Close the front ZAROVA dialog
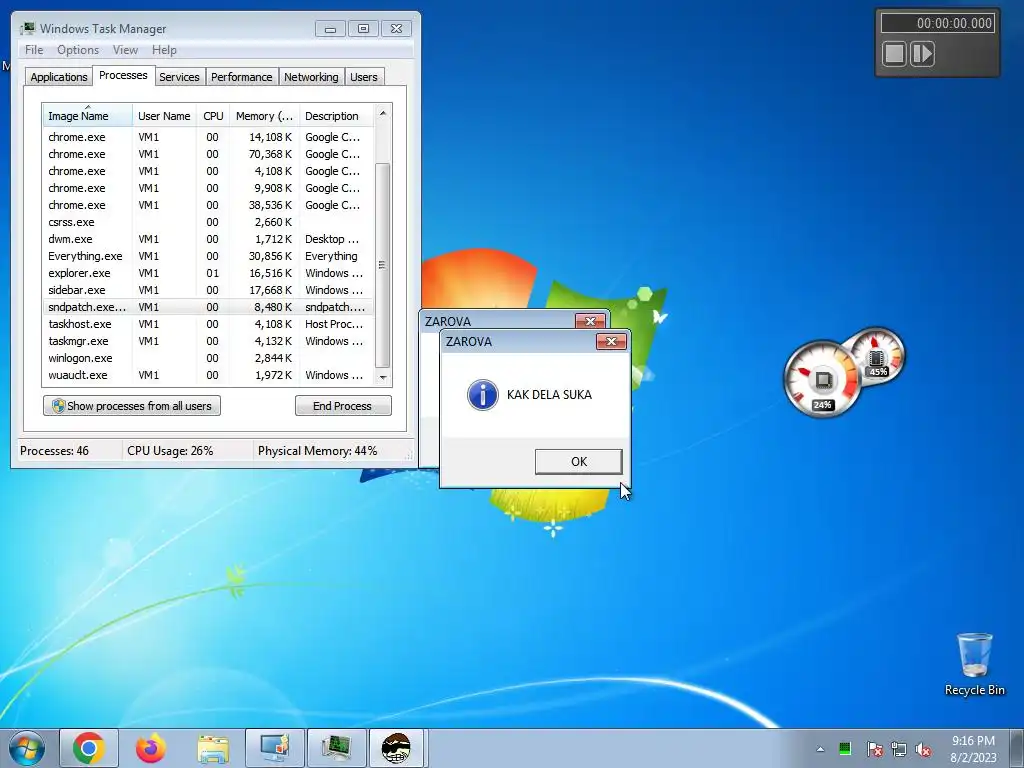The height and width of the screenshot is (768, 1024). pos(611,342)
